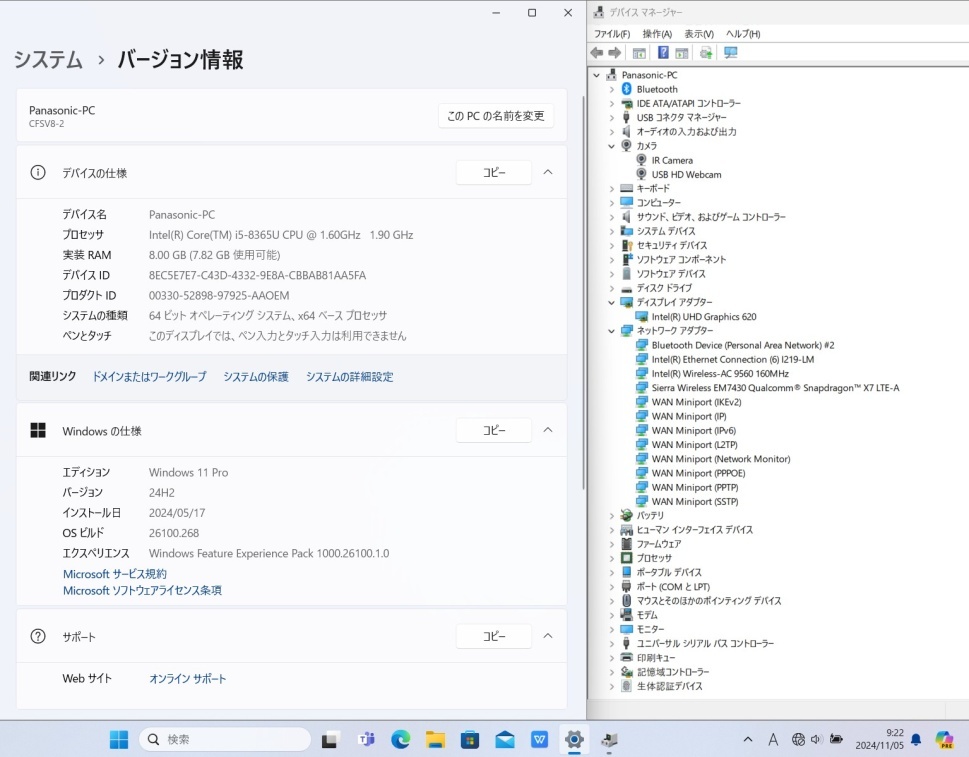The height and width of the screenshot is (757, 969).
Task: Expand the プロセッサ node in Device Manager
Action: [x=612, y=558]
